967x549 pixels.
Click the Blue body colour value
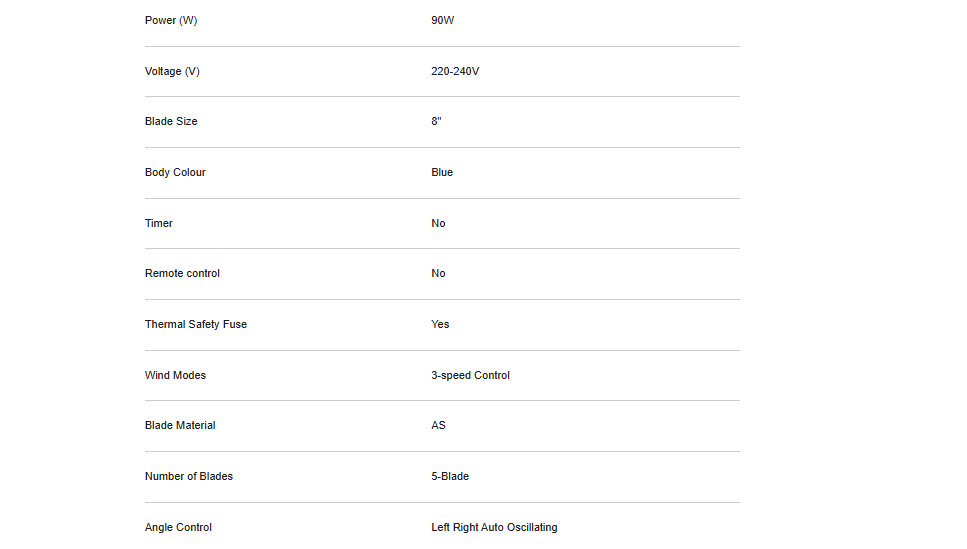point(442,173)
